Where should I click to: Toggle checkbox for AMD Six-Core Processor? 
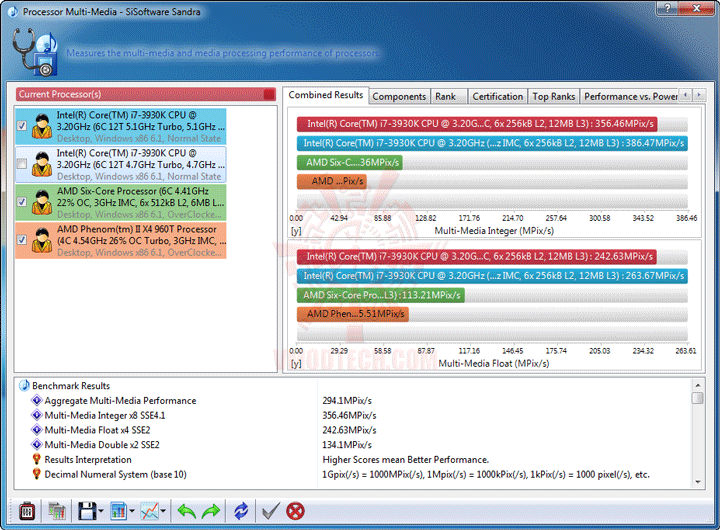tap(22, 202)
